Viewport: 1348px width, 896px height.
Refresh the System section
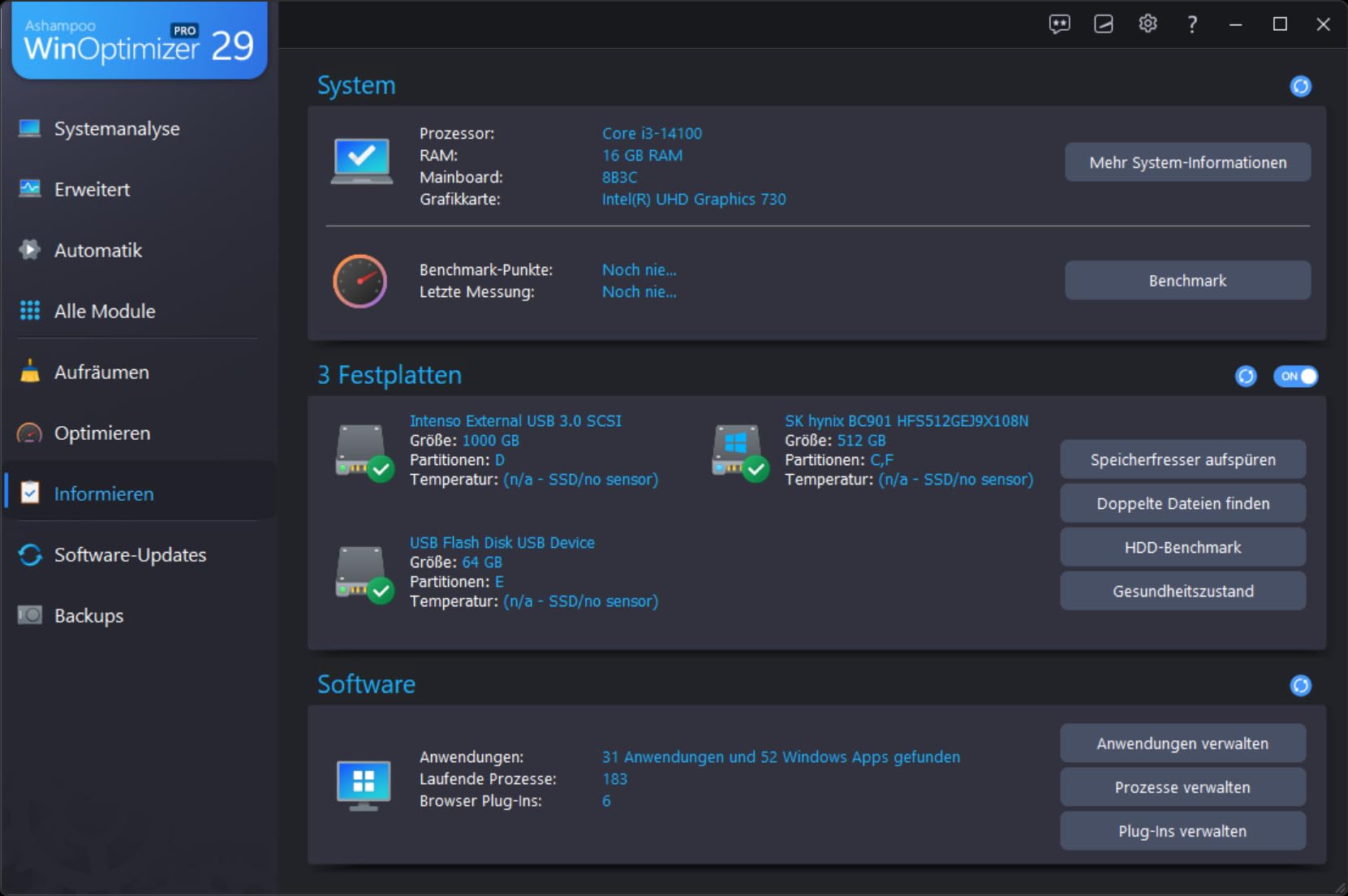pos(1300,86)
